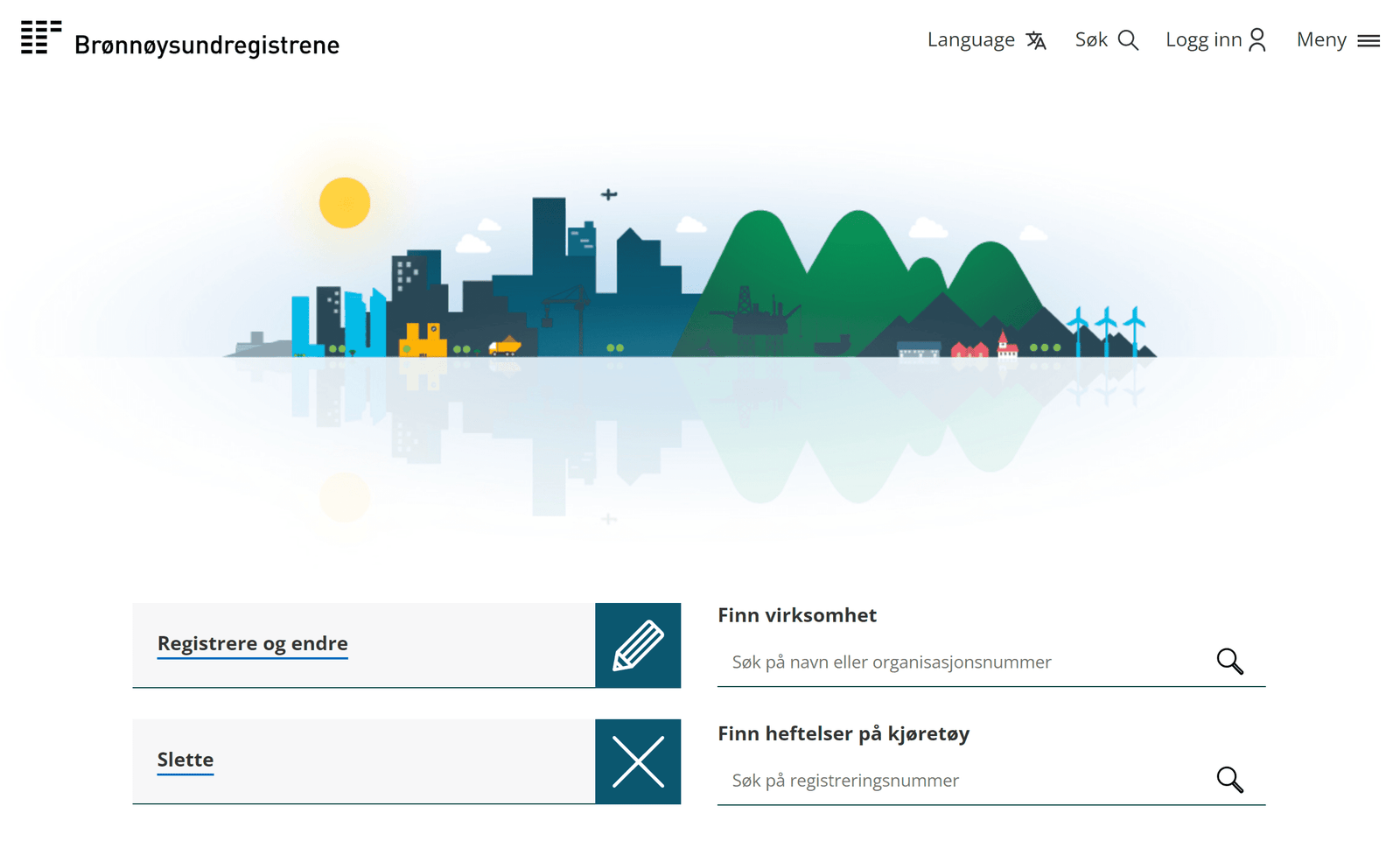Click the magnifier icon in top navigation
This screenshot has width=1400, height=848.
tap(1129, 40)
